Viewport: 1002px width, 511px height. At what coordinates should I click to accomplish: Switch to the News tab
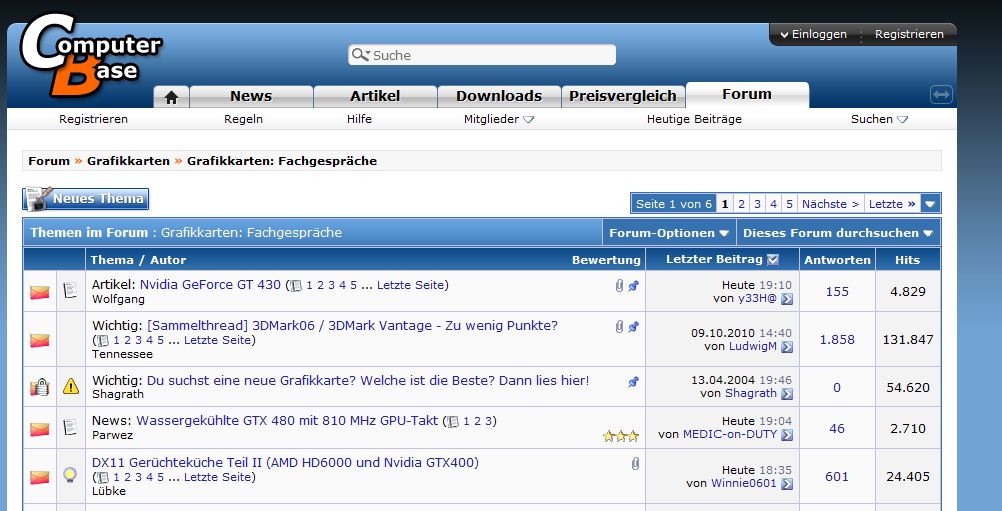click(x=250, y=96)
